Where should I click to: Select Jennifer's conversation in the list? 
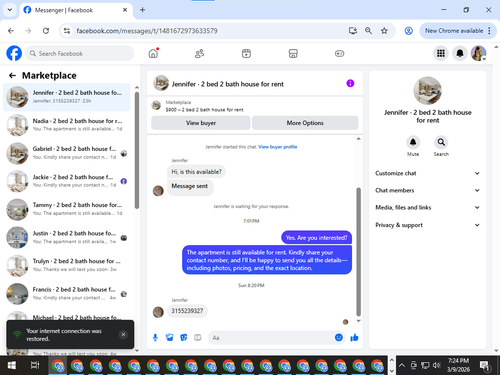[67, 97]
